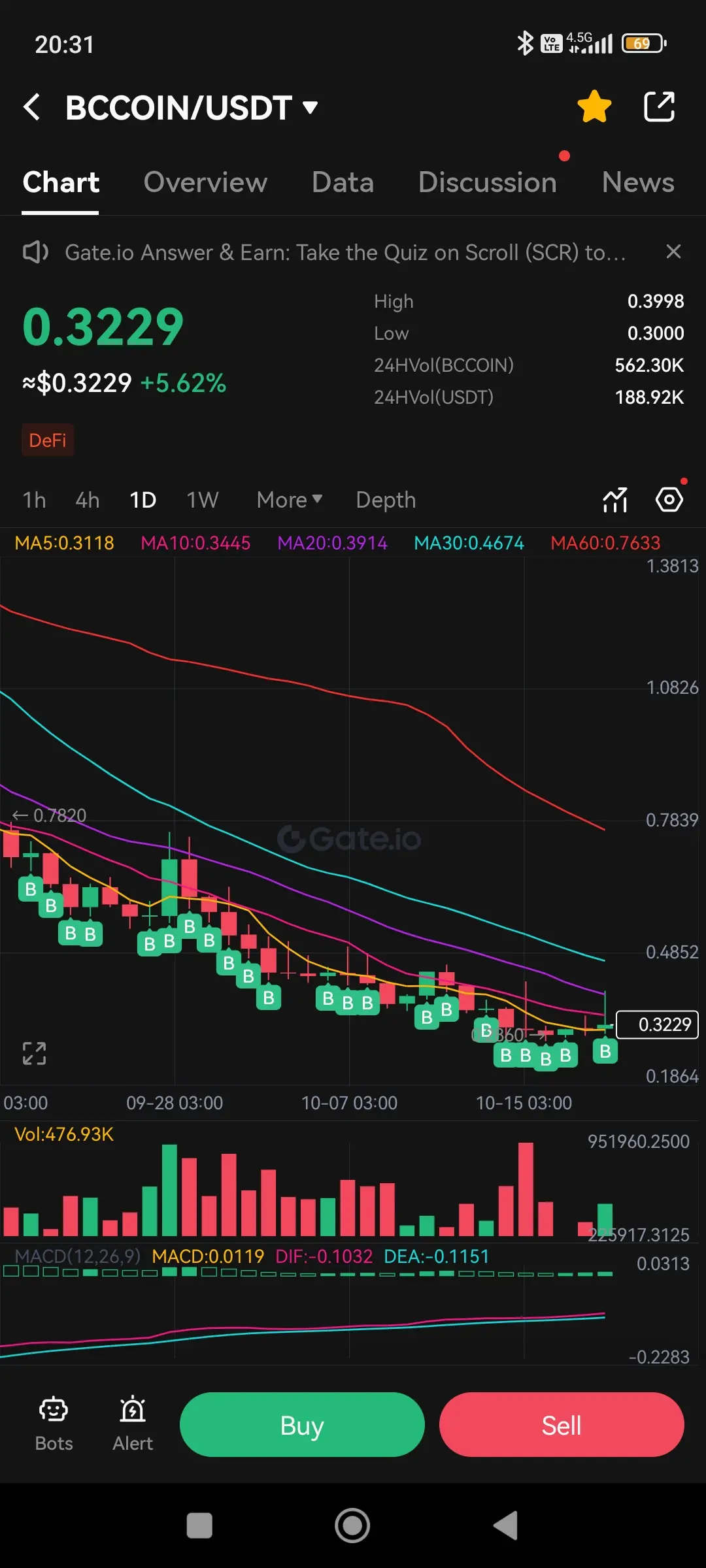Tap the large 0.3229 last price
The height and width of the screenshot is (1568, 706).
click(103, 327)
